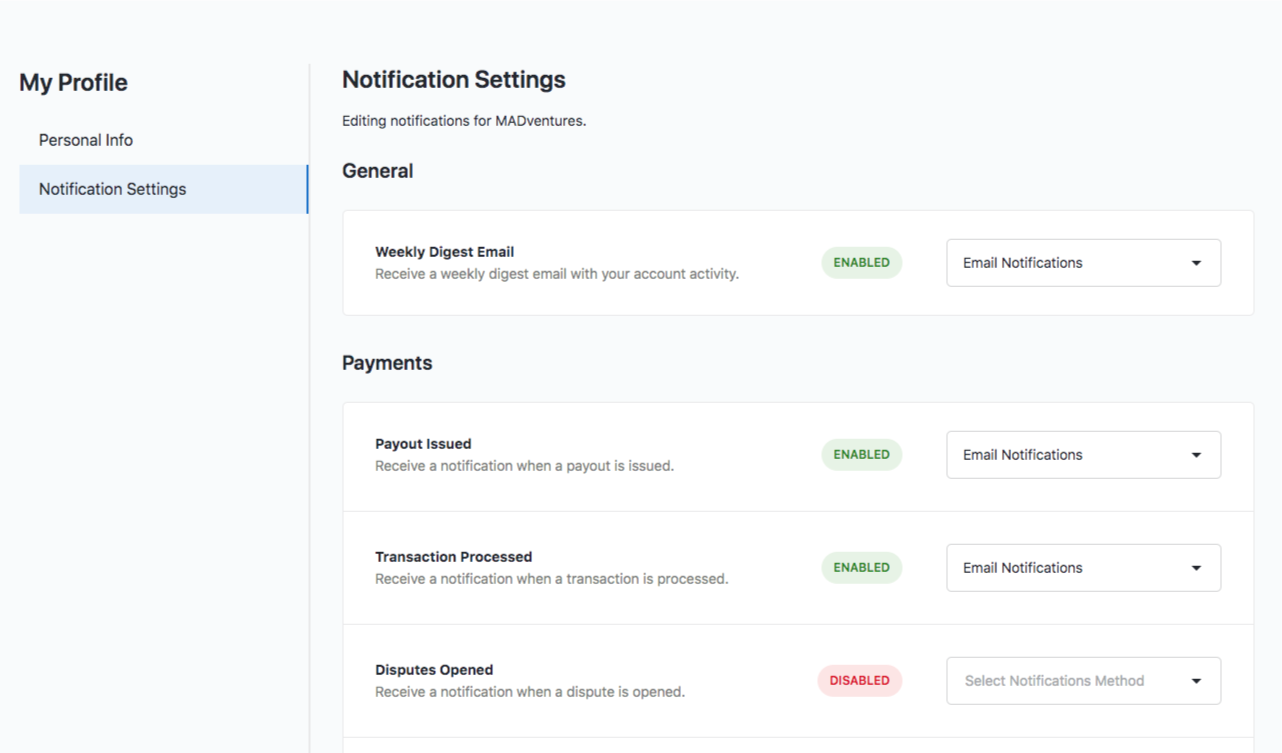Click the Payout Issued ENABLED badge

click(861, 455)
